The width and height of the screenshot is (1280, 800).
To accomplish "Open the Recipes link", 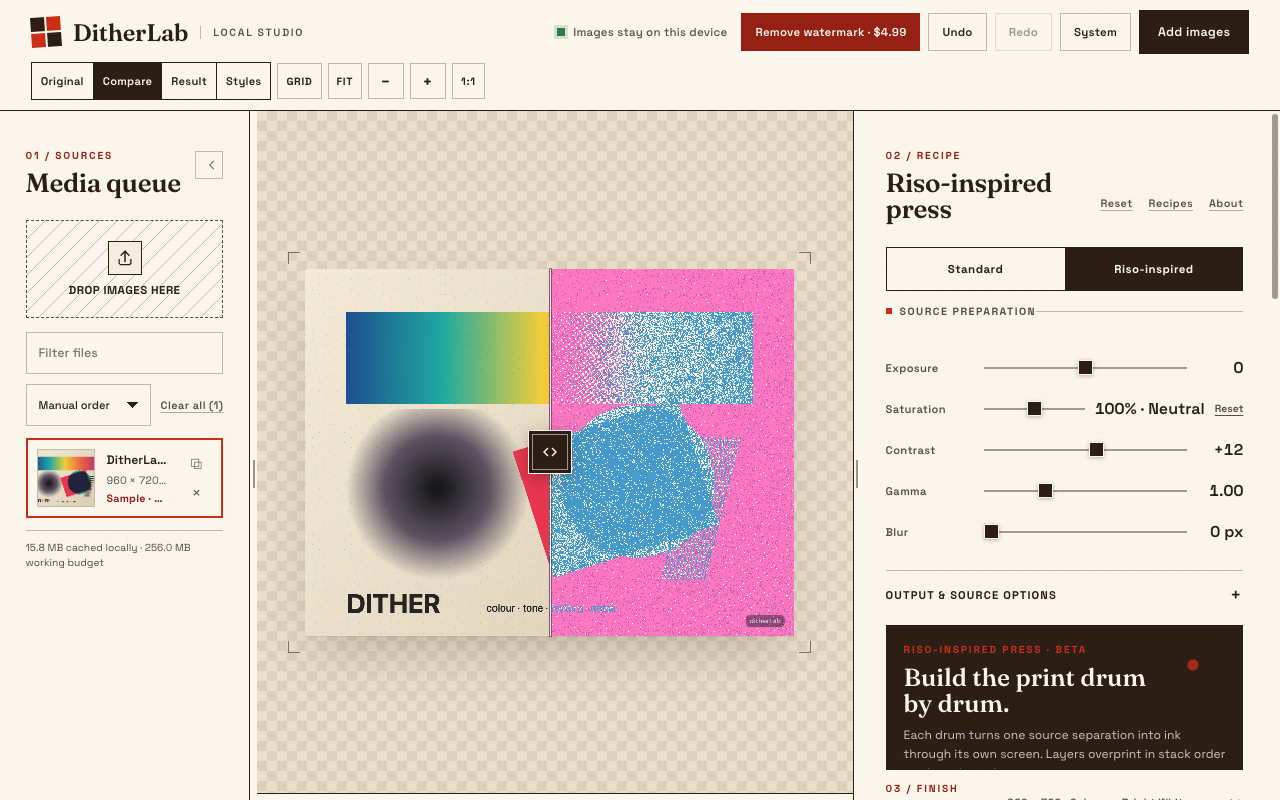I will pyautogui.click(x=1170, y=203).
